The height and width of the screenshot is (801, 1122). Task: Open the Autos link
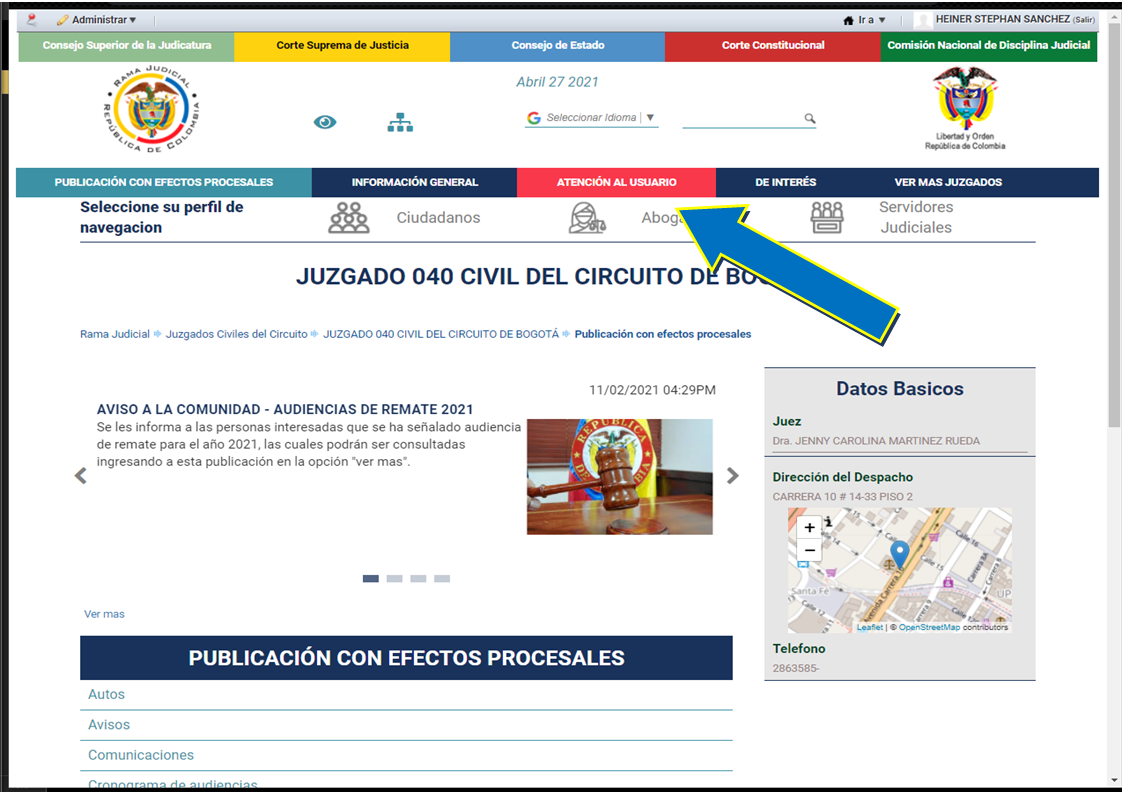(x=106, y=694)
